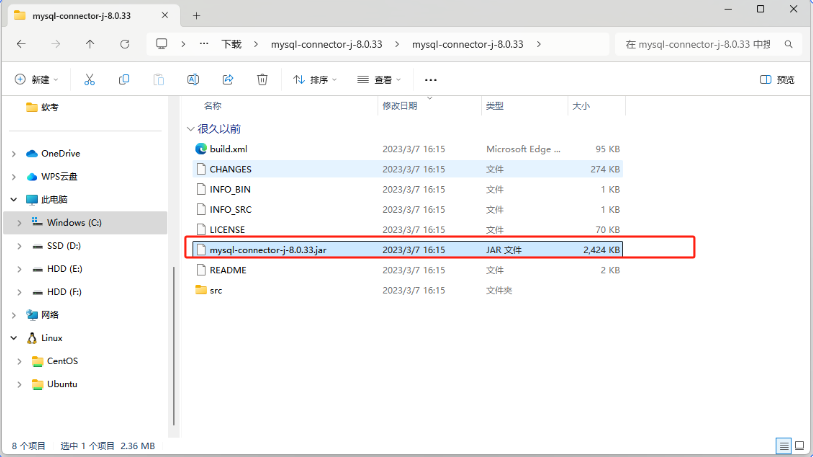Open the 查看 (View) dropdown

tap(379, 79)
